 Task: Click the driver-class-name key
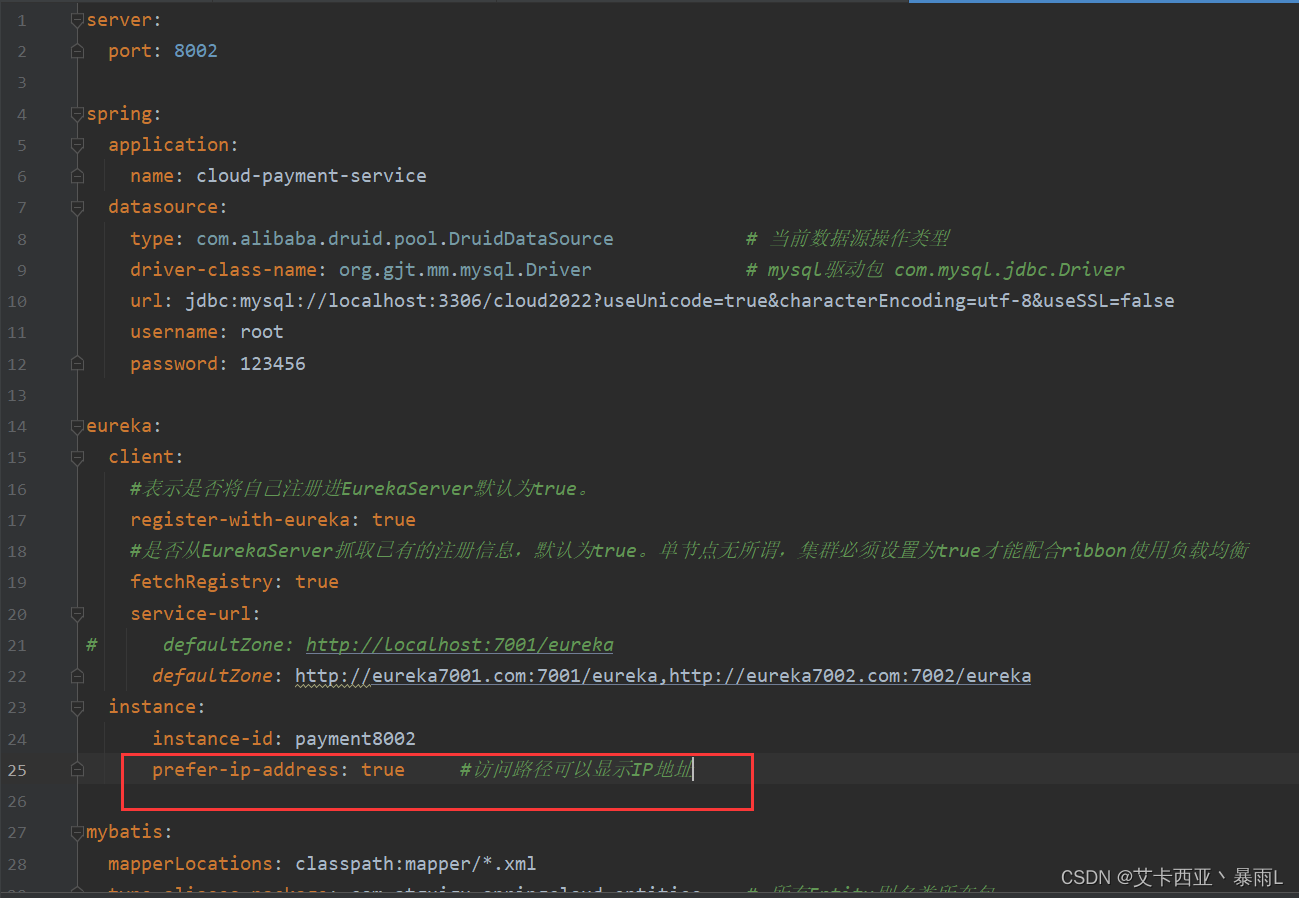pos(223,269)
